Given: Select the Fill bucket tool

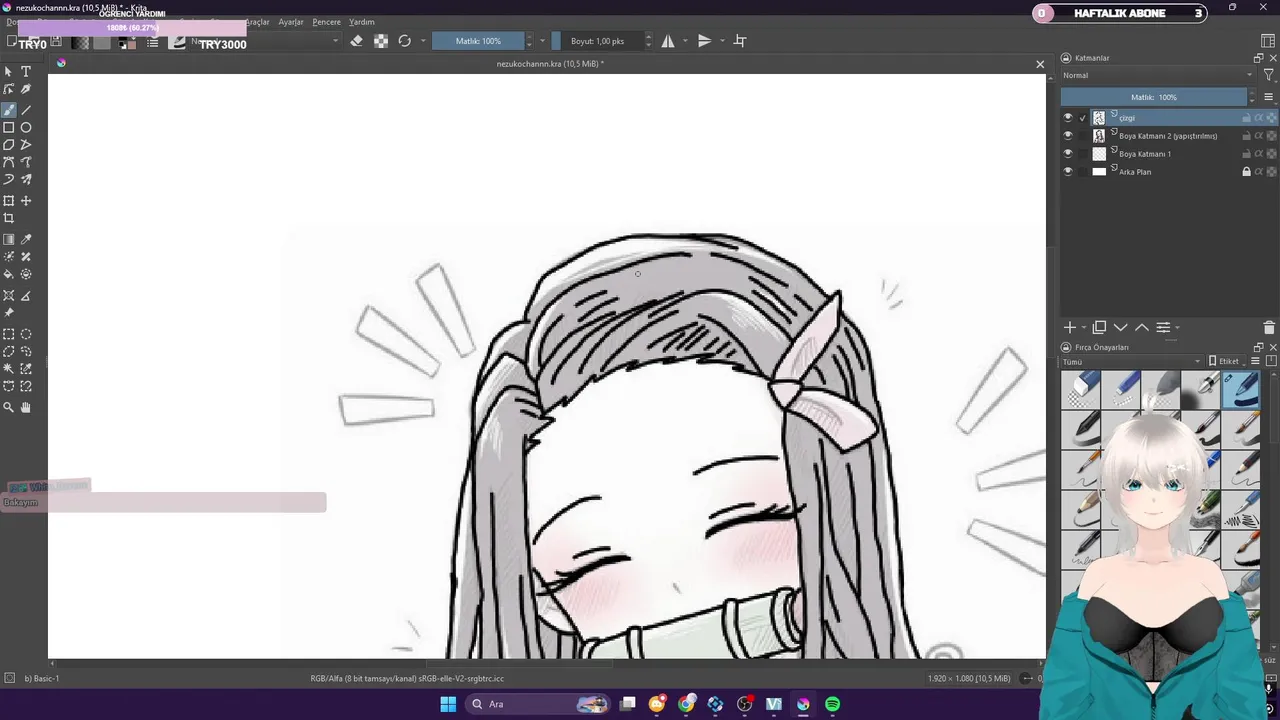Looking at the screenshot, I should point(9,274).
